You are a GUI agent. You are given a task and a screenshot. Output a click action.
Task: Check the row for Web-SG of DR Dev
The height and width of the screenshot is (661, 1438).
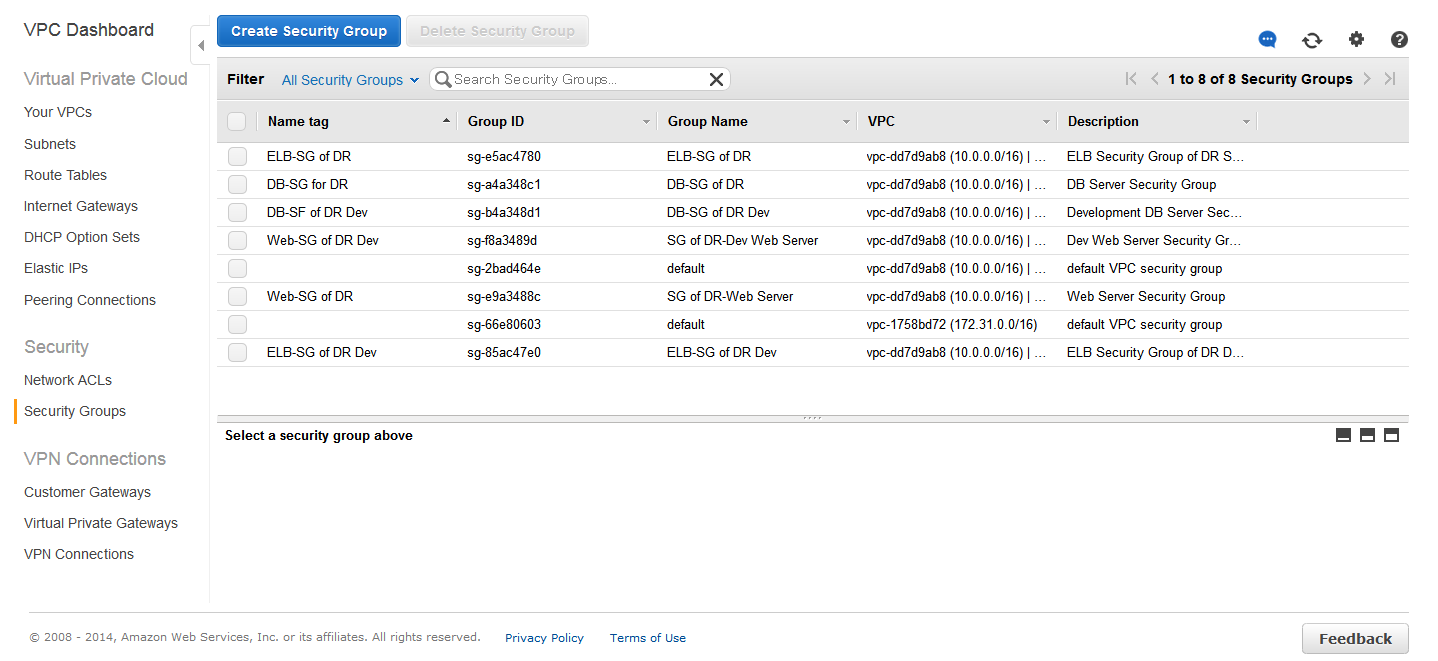(238, 240)
